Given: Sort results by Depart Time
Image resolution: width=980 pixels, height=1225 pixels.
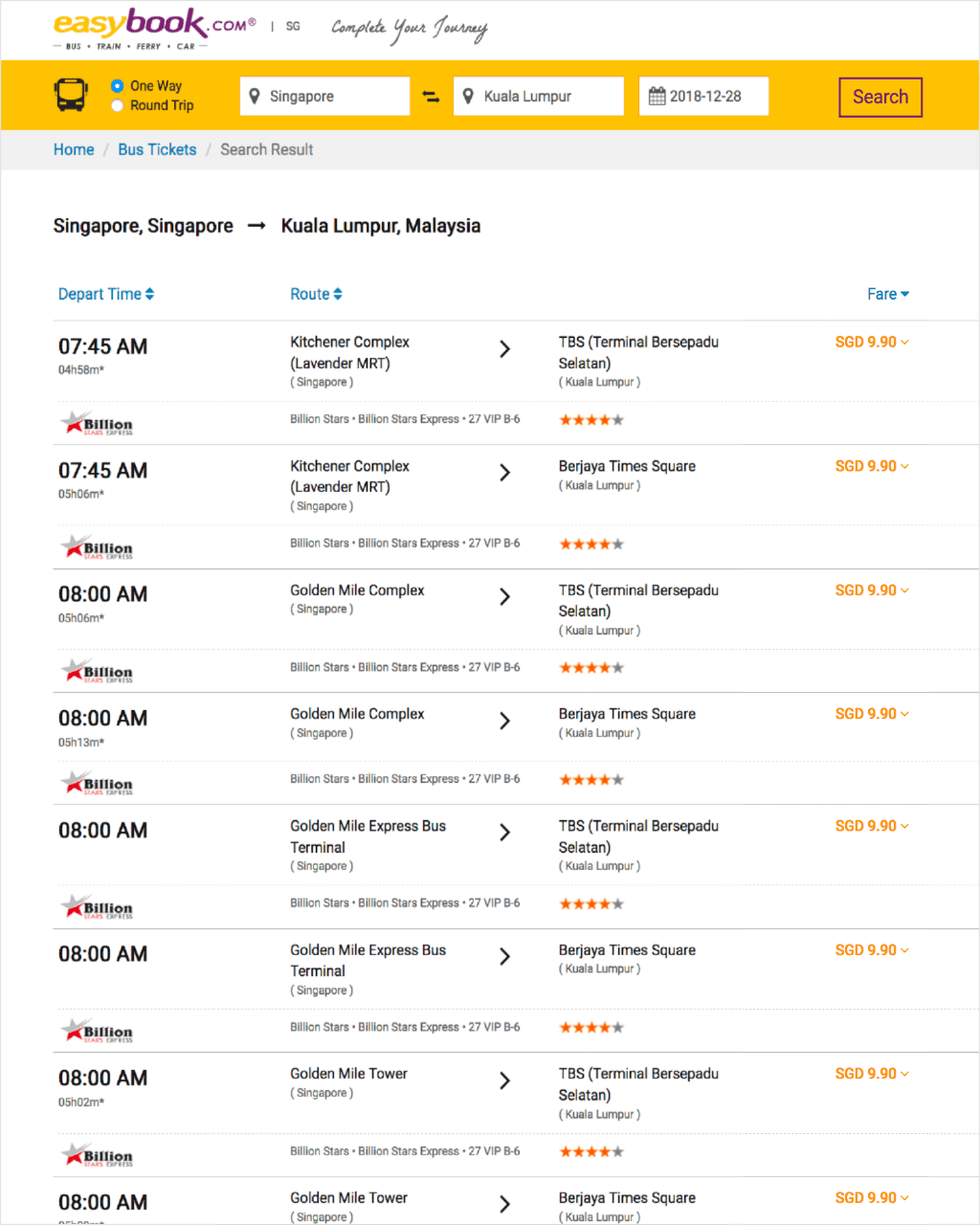Looking at the screenshot, I should tap(106, 294).
